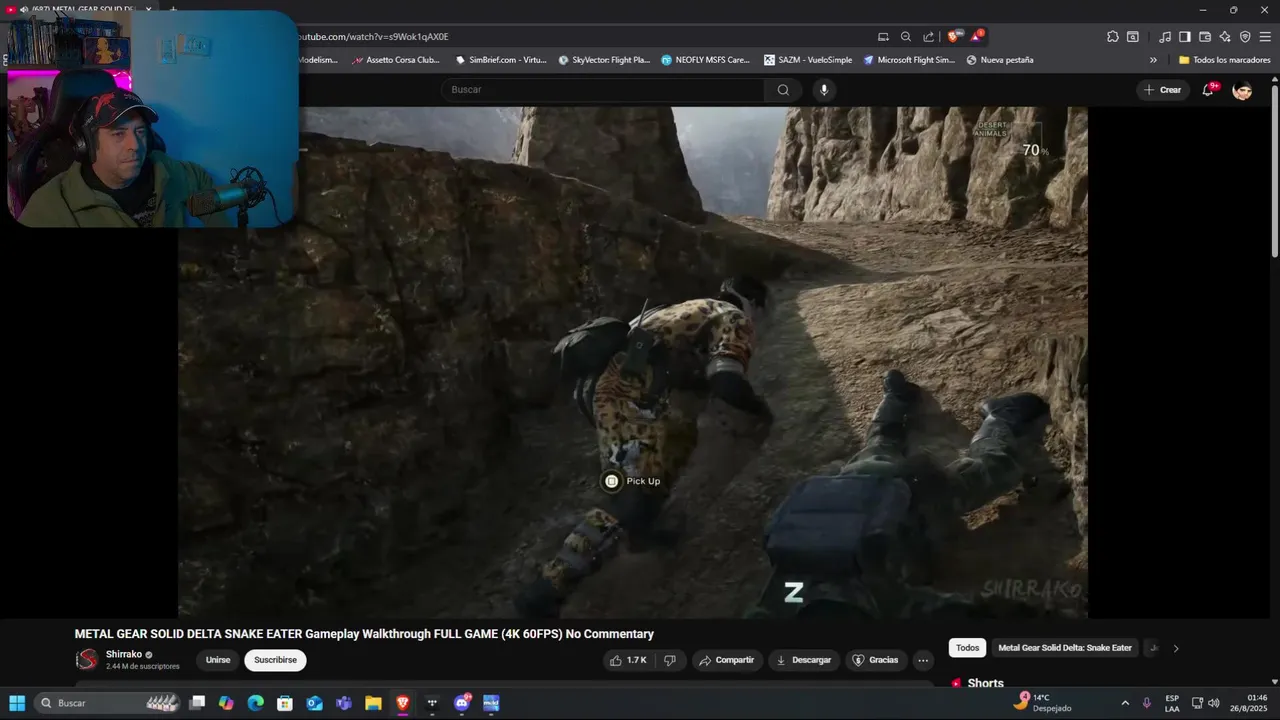Screen dimensions: 1280x720
Task: Open the browser extensions puzzle icon
Action: tap(1112, 36)
